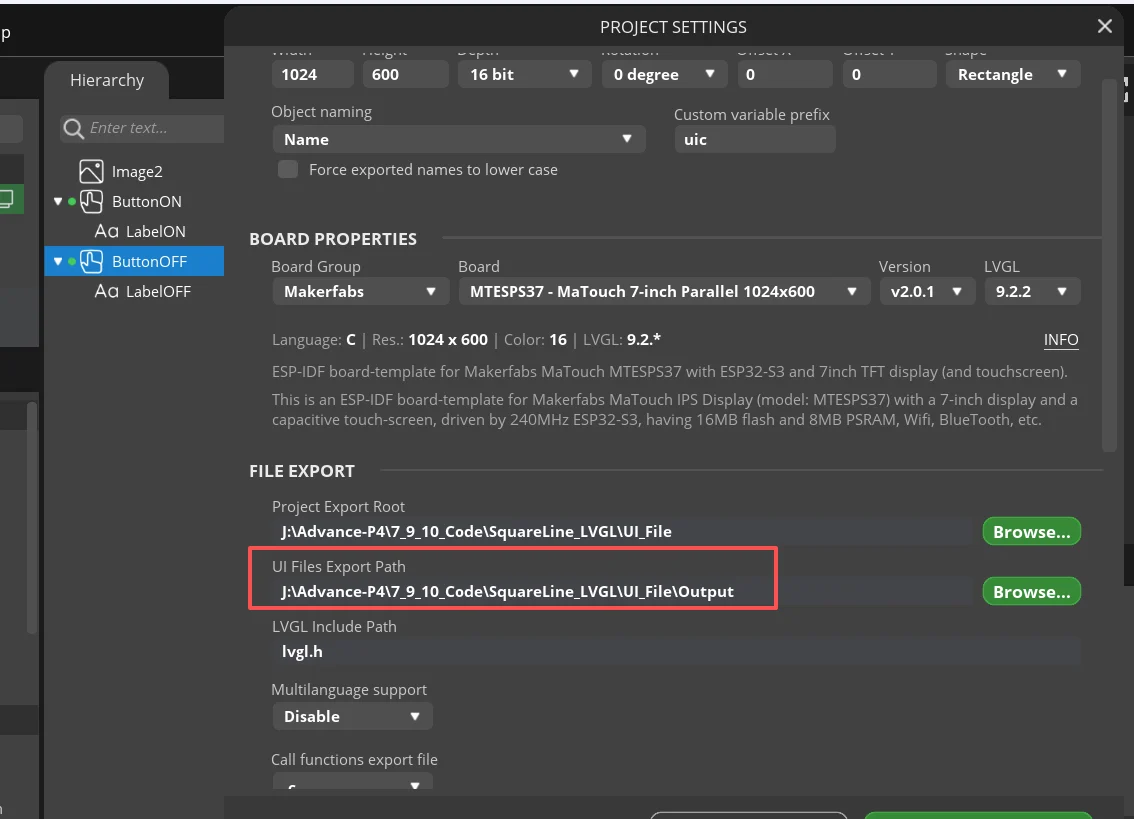Collapse the ButtonOFF tree node
The image size is (1134, 819).
click(x=59, y=262)
